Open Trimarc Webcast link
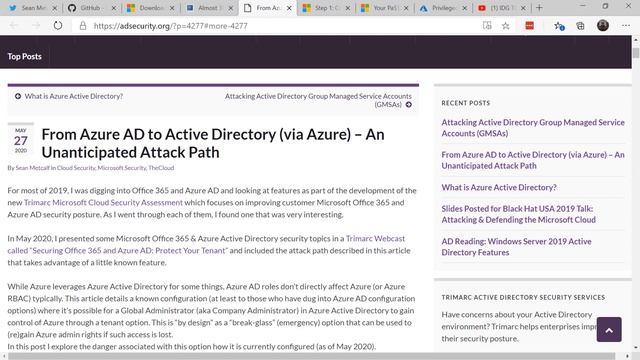This screenshot has width=640, height=360. (376, 238)
